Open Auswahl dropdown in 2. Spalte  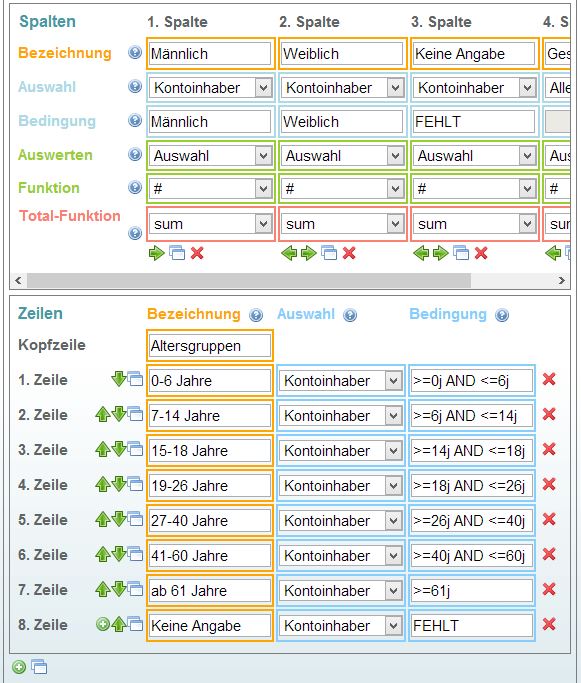point(343,88)
